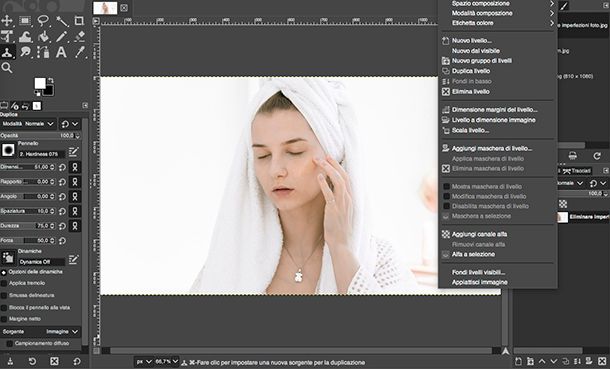Lower layer arrow in Layers dock
The width and height of the screenshot is (610, 369).
tap(554, 361)
